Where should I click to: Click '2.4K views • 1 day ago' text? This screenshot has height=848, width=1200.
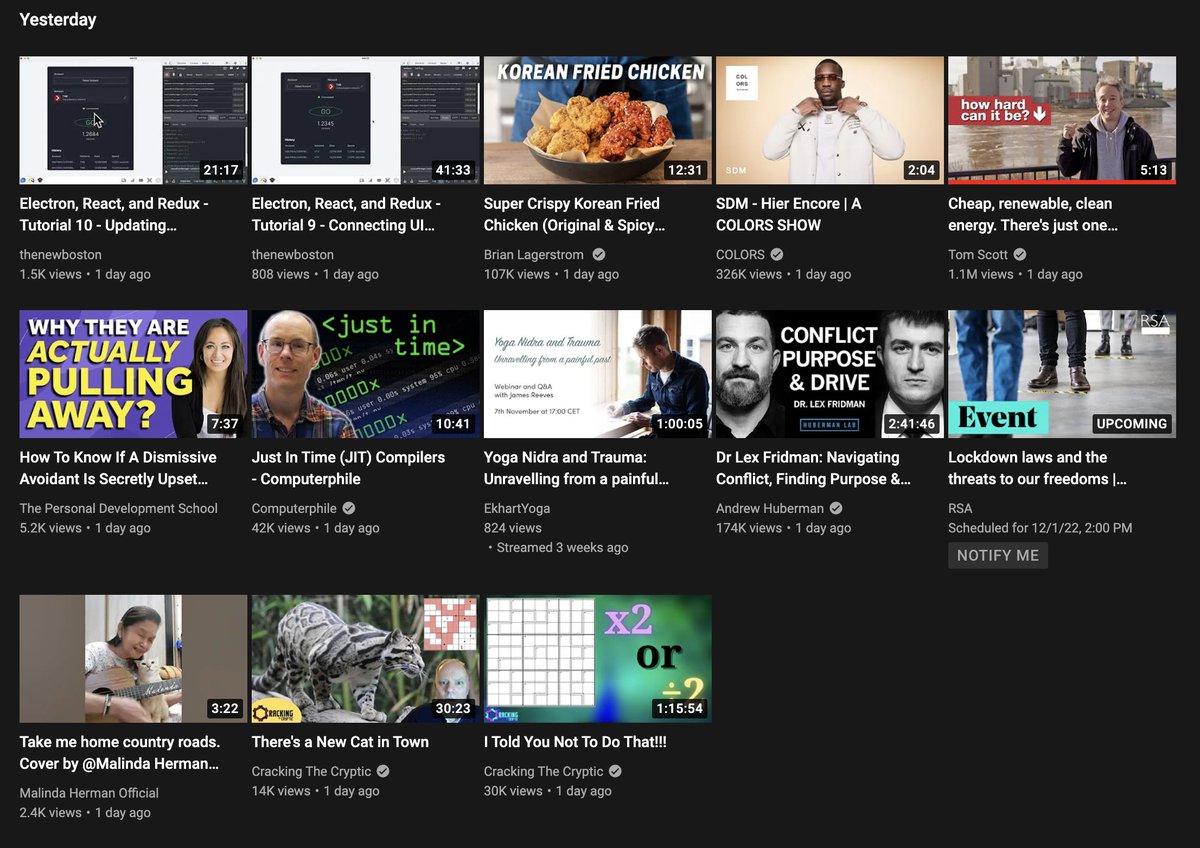click(85, 813)
